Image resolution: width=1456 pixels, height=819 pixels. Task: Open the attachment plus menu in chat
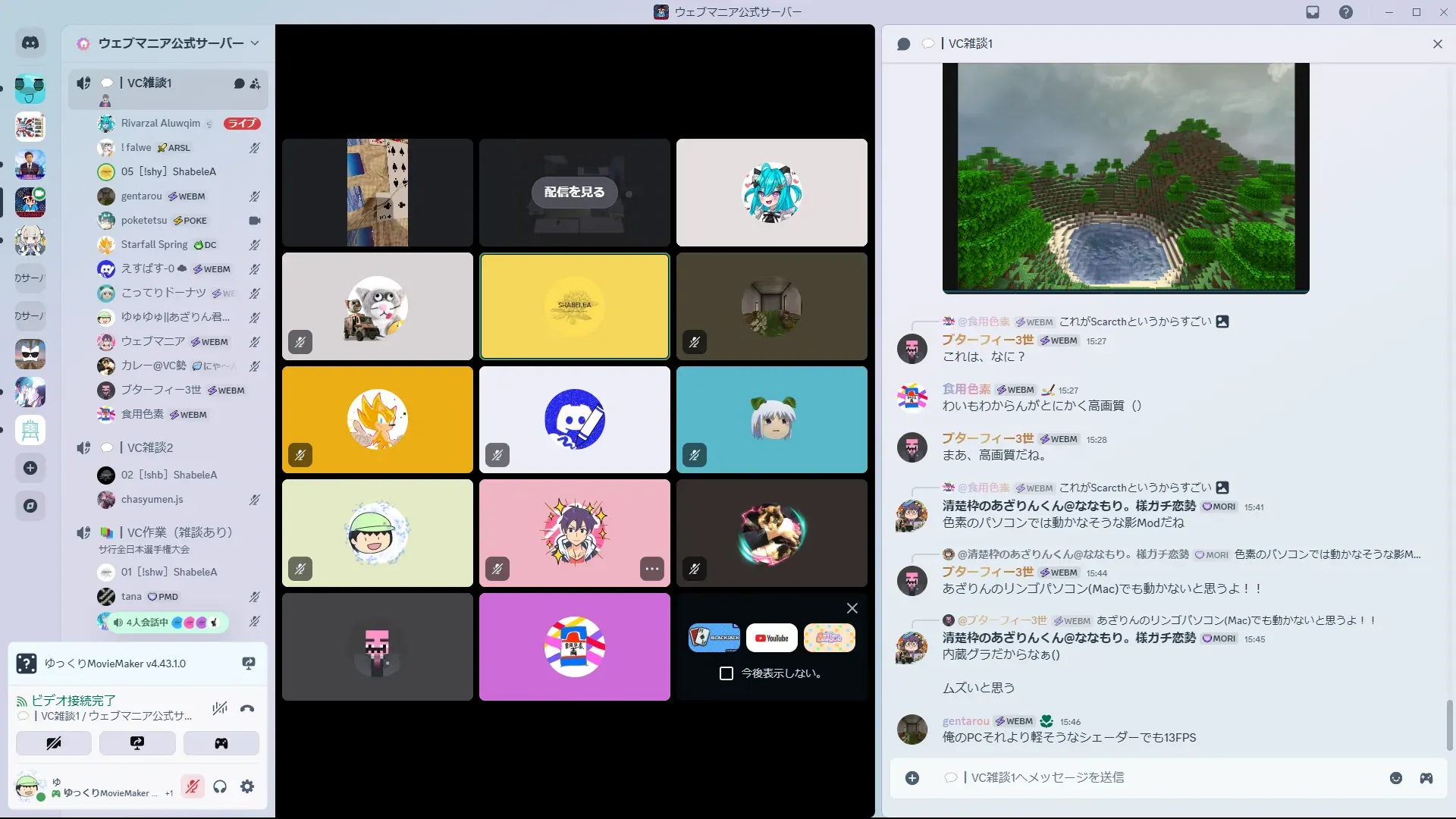(x=912, y=778)
